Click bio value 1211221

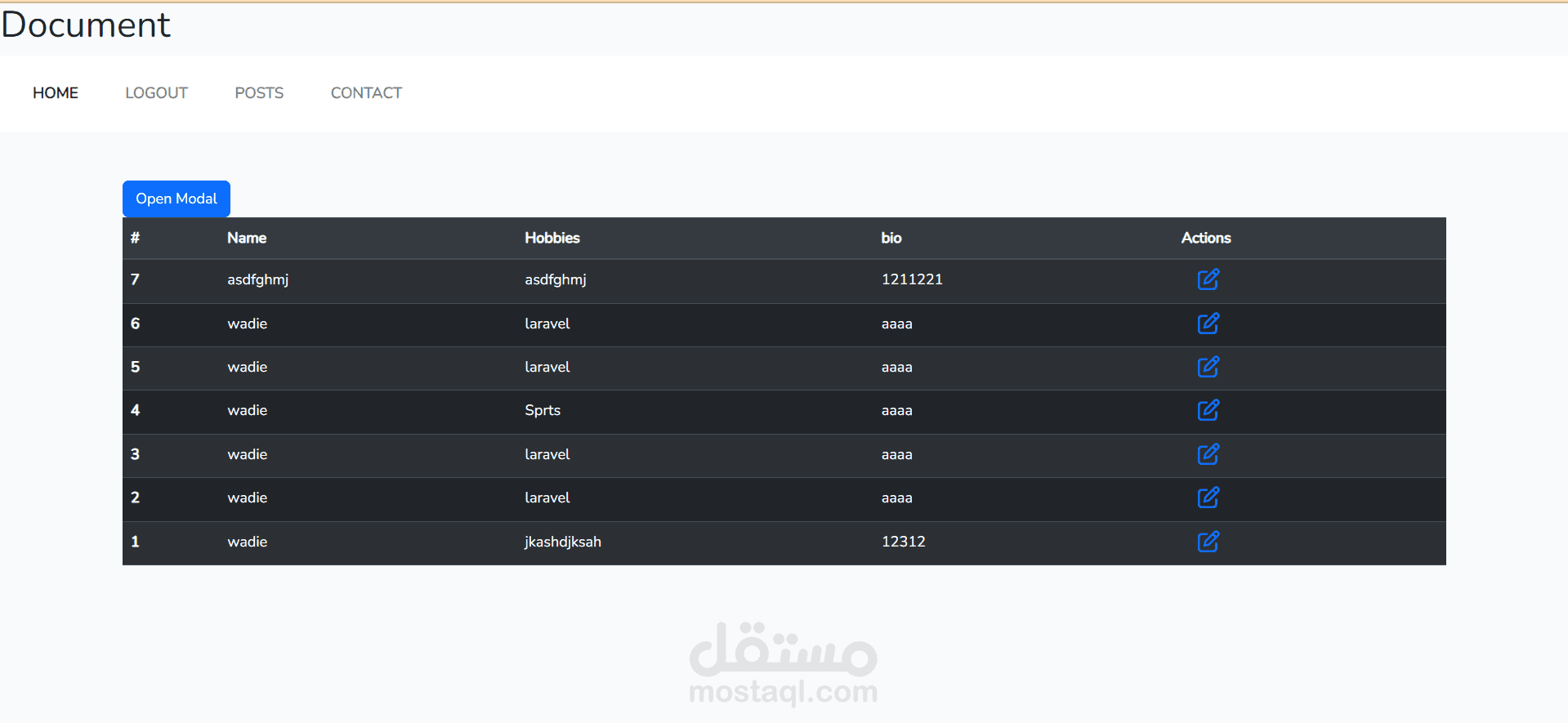tap(912, 279)
